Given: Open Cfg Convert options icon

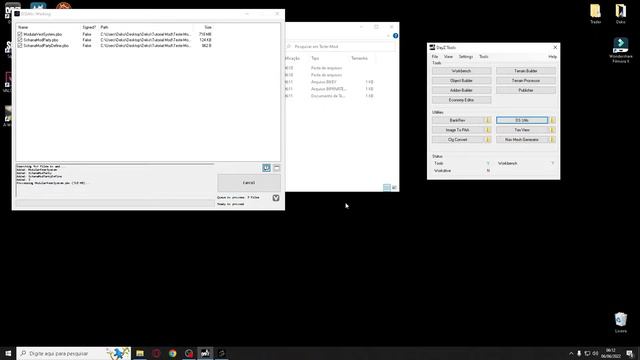Looking at the screenshot, I should coord(487,140).
